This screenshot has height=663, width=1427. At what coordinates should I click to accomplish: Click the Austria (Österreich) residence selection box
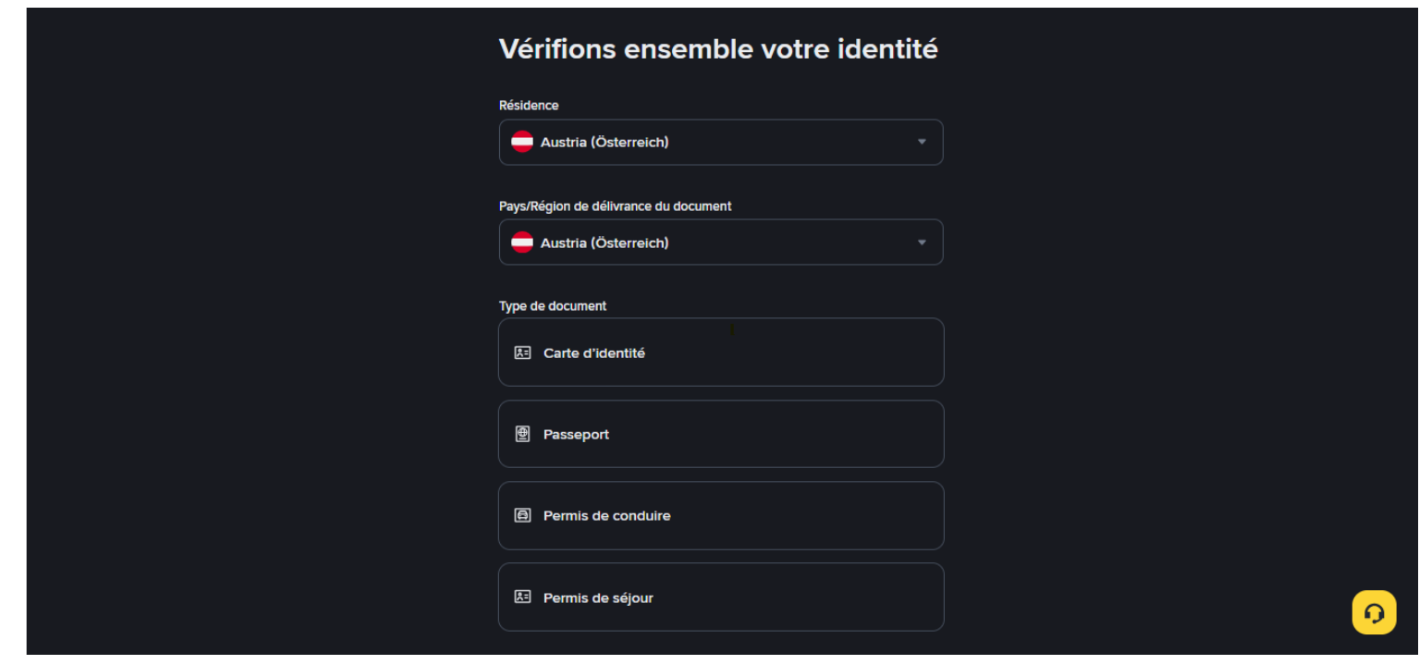pos(720,141)
